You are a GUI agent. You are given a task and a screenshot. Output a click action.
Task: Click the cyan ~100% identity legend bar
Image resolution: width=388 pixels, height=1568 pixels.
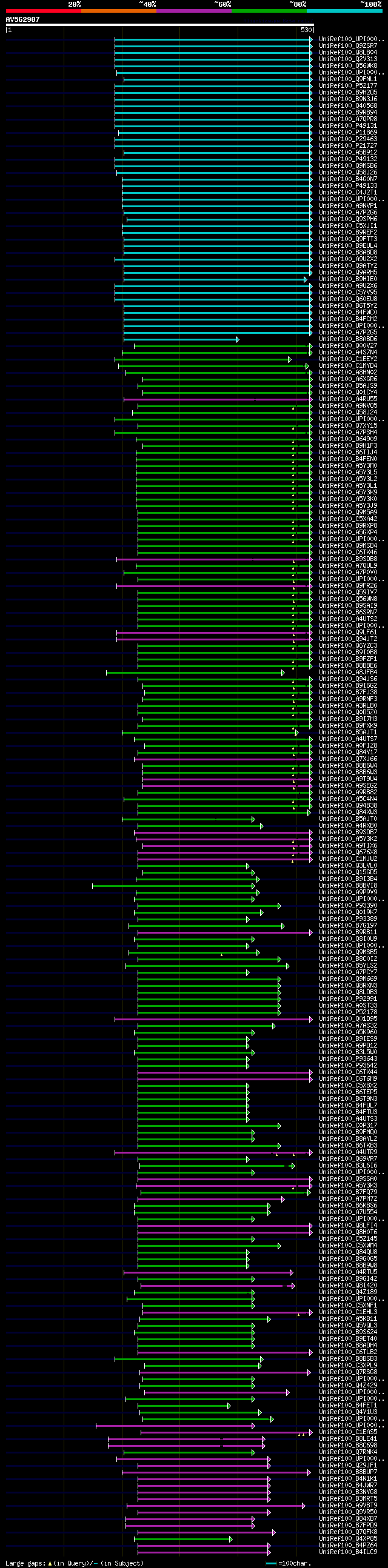coord(344,11)
